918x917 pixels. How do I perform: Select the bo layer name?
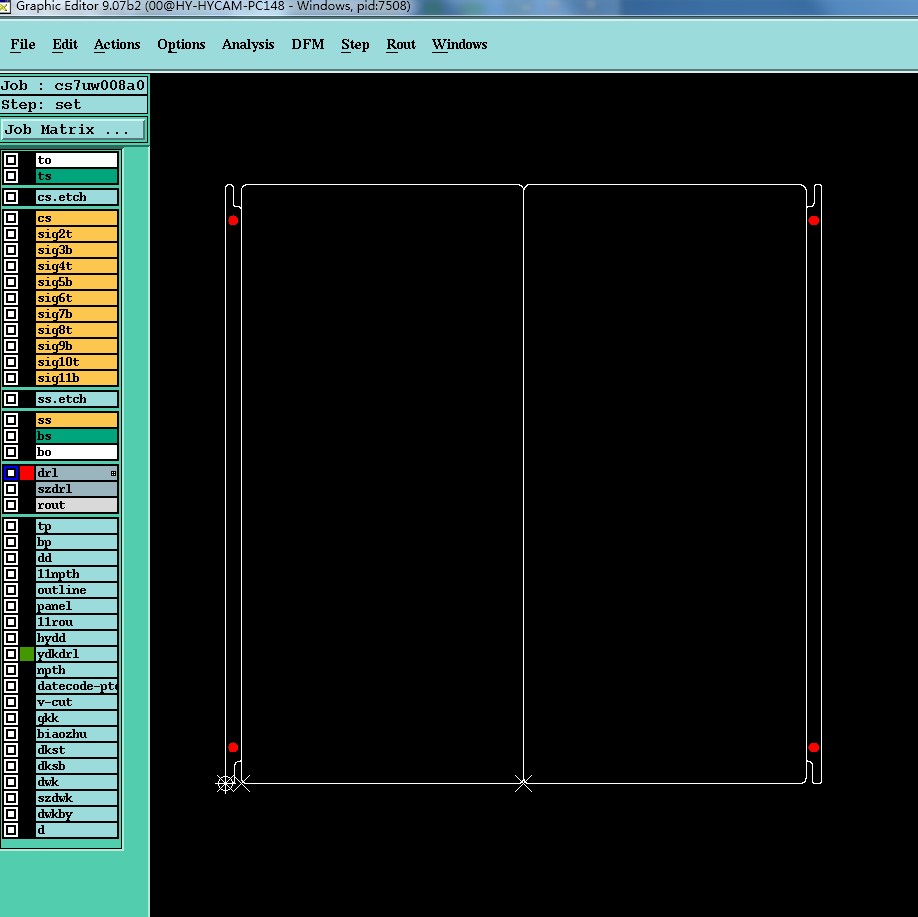coord(77,451)
